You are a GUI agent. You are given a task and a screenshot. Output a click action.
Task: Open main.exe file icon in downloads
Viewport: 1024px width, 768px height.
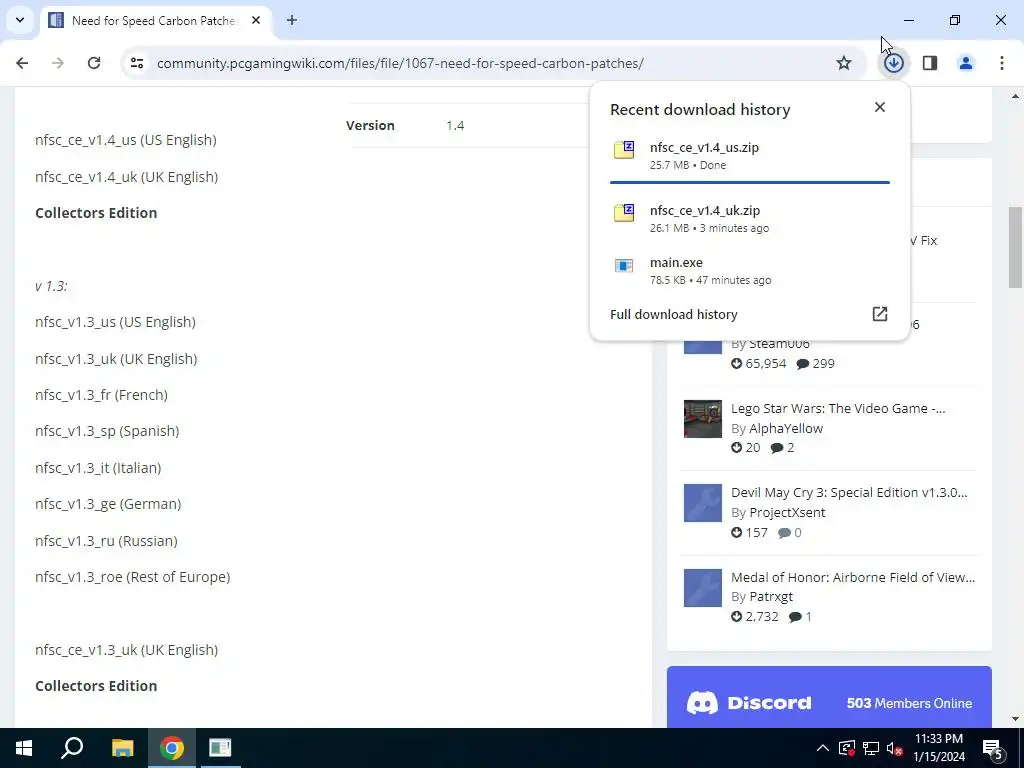point(624,265)
